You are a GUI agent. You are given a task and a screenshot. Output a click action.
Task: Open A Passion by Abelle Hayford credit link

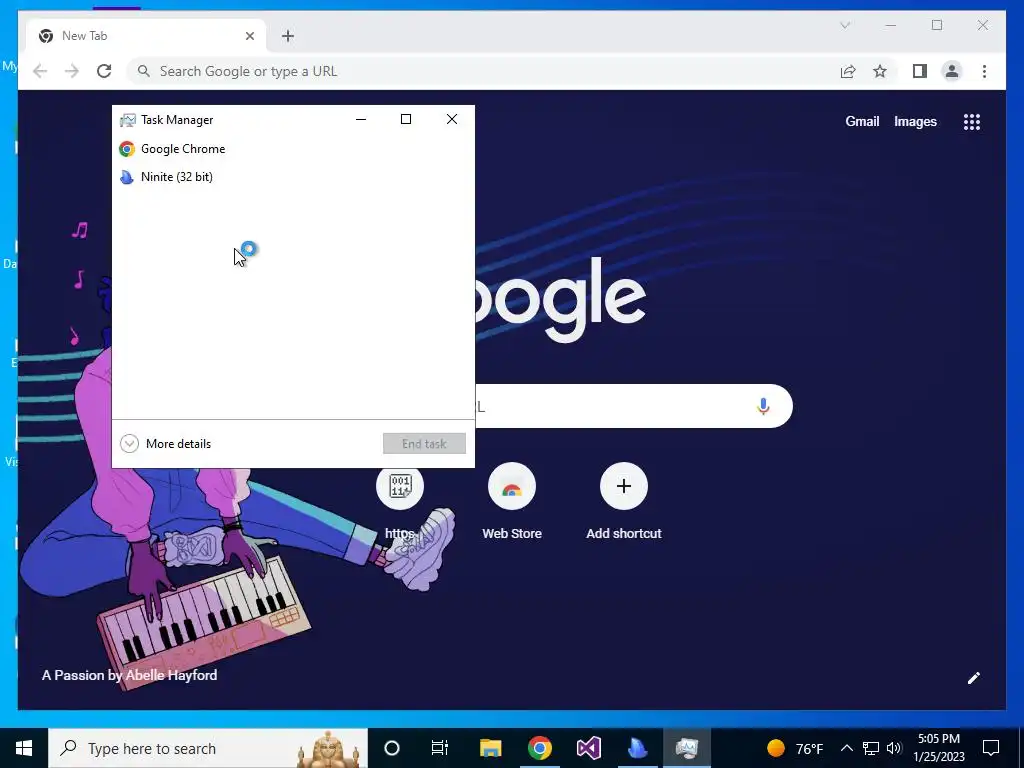tap(129, 675)
